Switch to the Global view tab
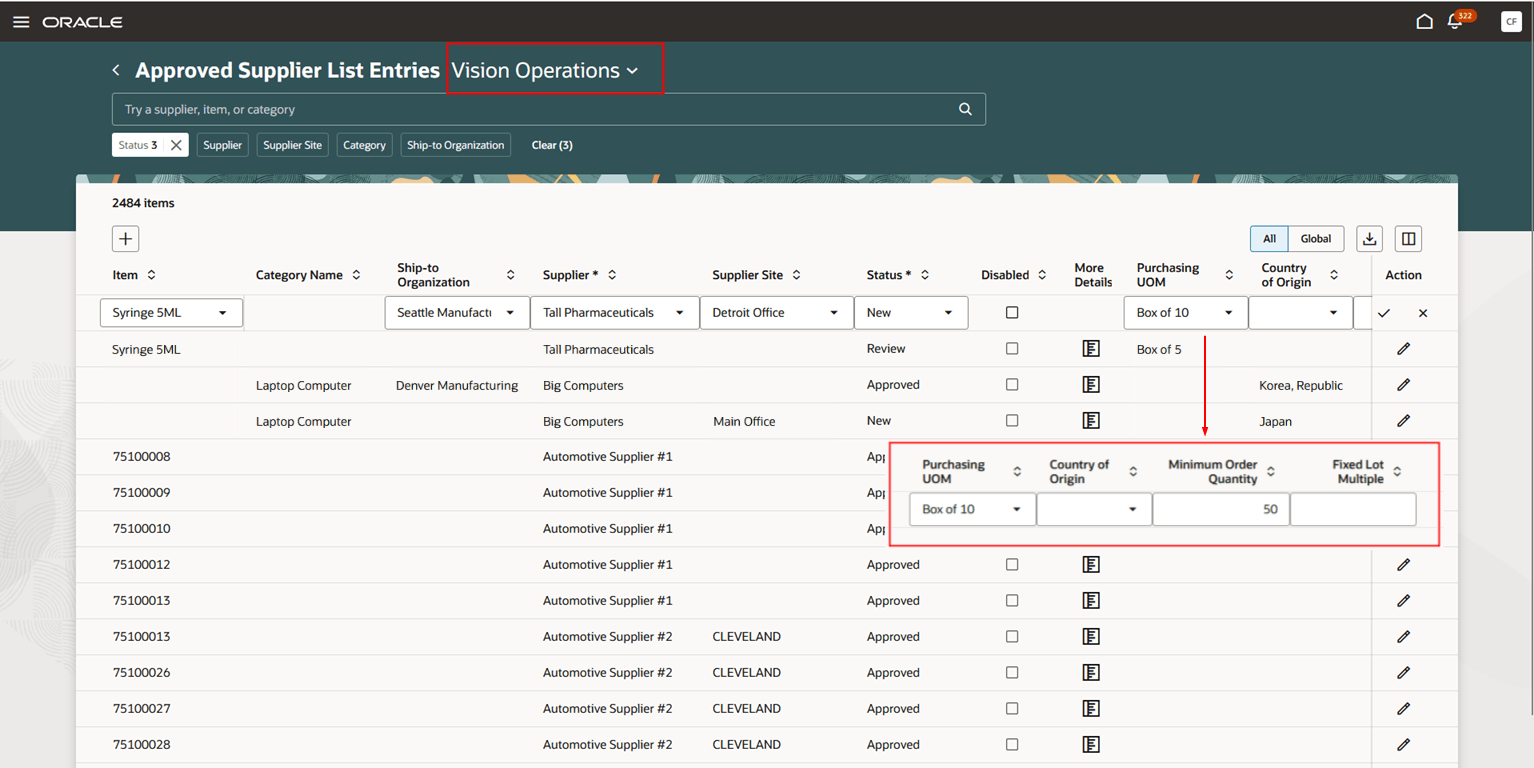This screenshot has height=768, width=1534. click(x=1315, y=239)
